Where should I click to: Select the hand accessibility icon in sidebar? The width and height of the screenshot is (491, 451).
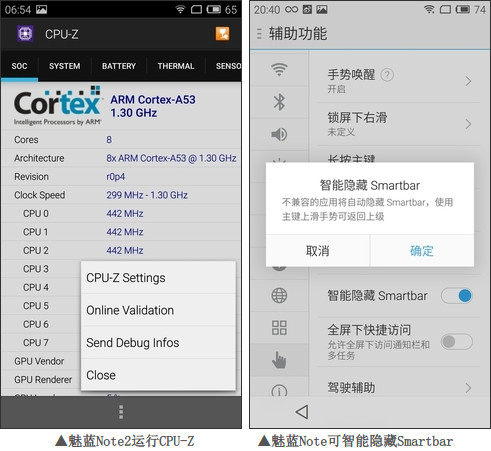click(x=279, y=360)
